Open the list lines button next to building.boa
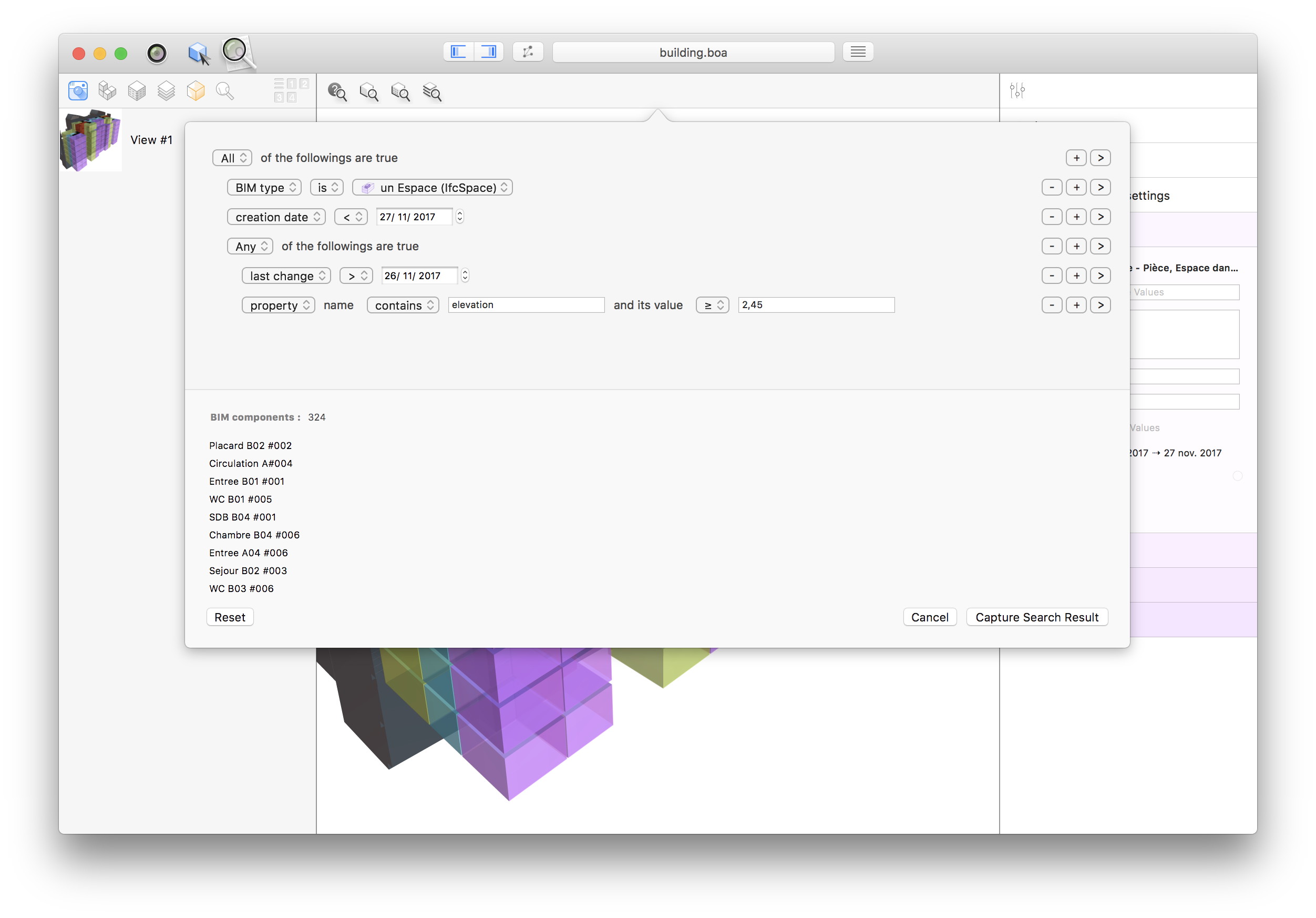The height and width of the screenshot is (918, 1316). (858, 52)
